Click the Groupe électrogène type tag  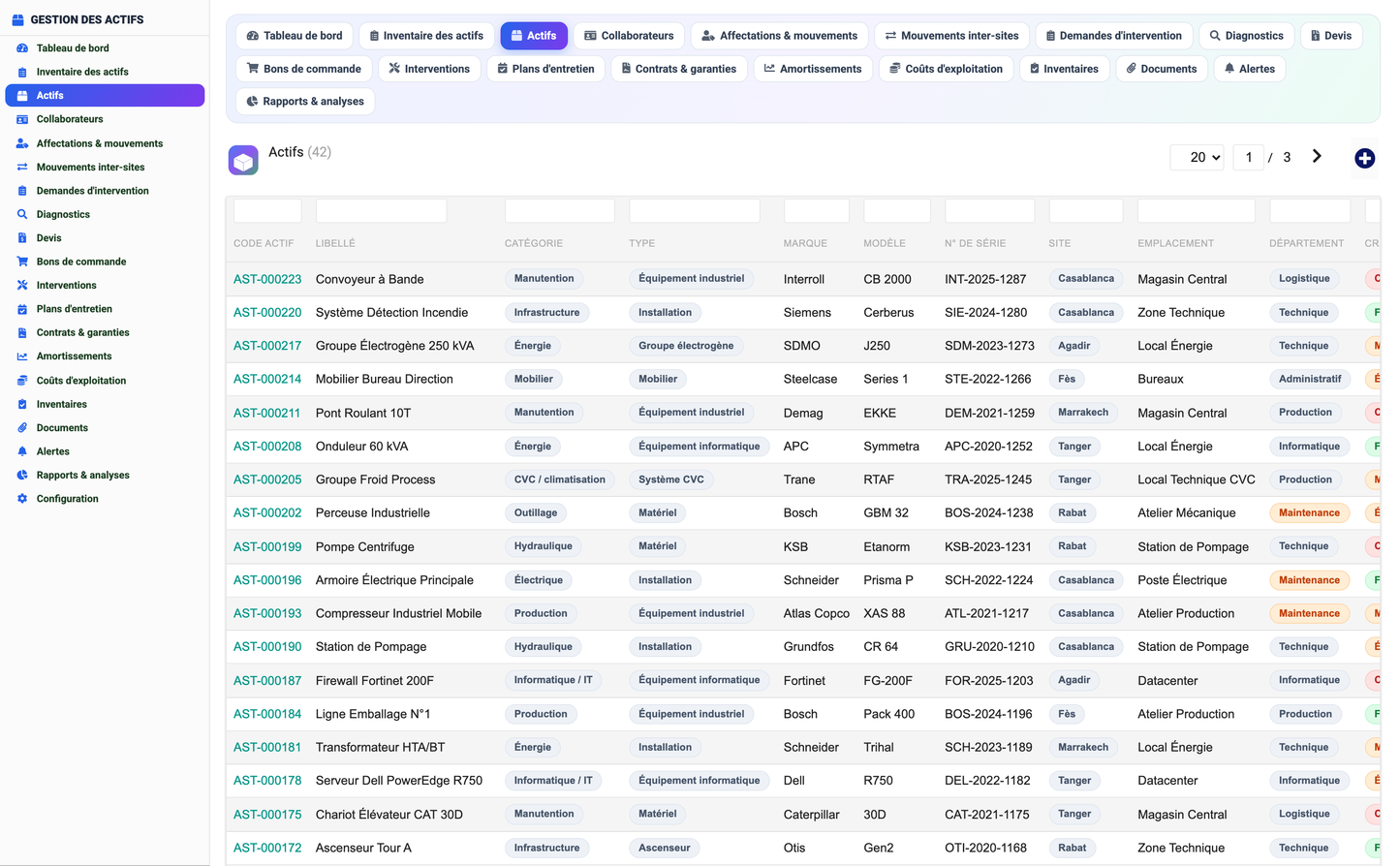(x=686, y=346)
